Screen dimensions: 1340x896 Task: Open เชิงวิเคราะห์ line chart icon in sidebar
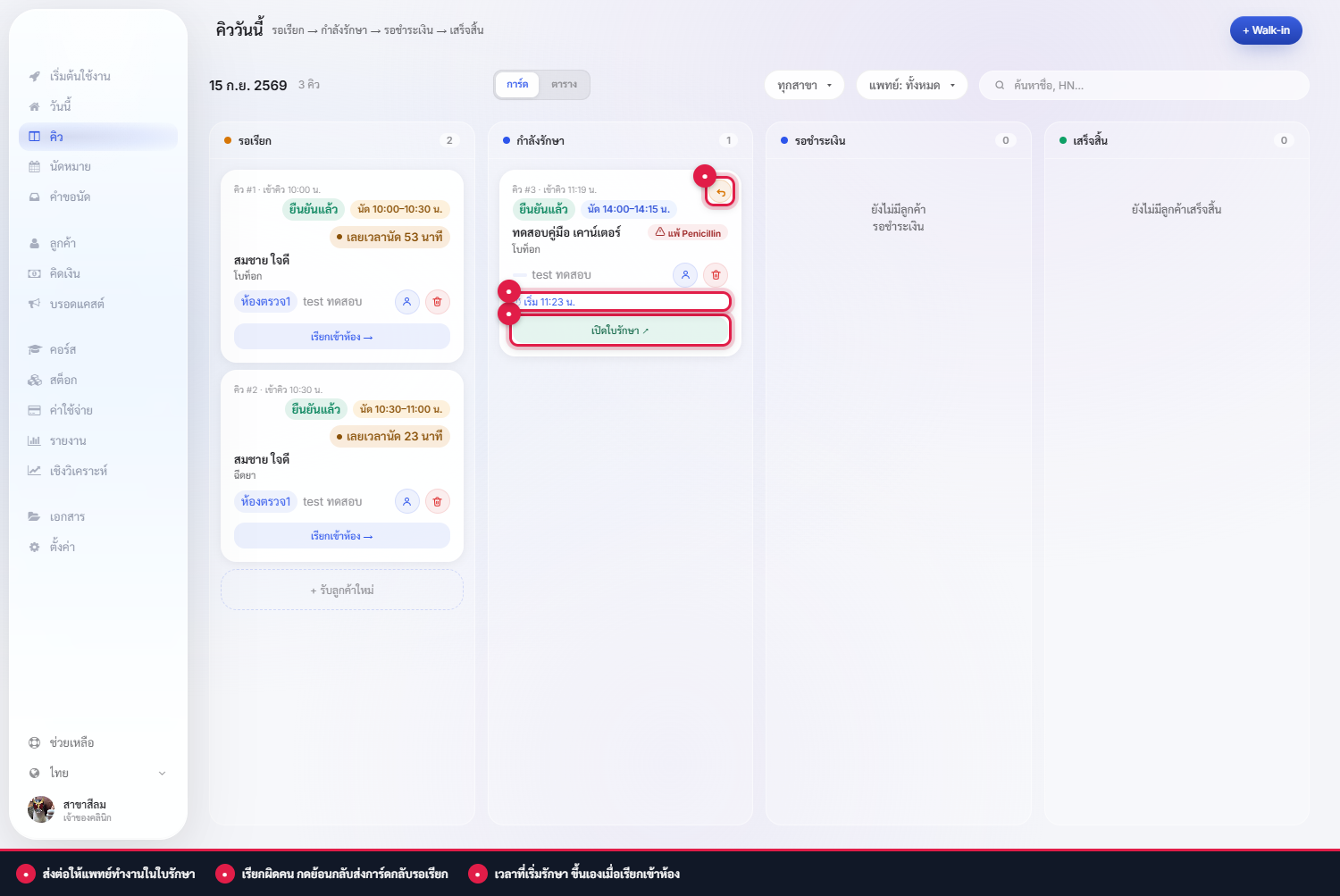(34, 471)
